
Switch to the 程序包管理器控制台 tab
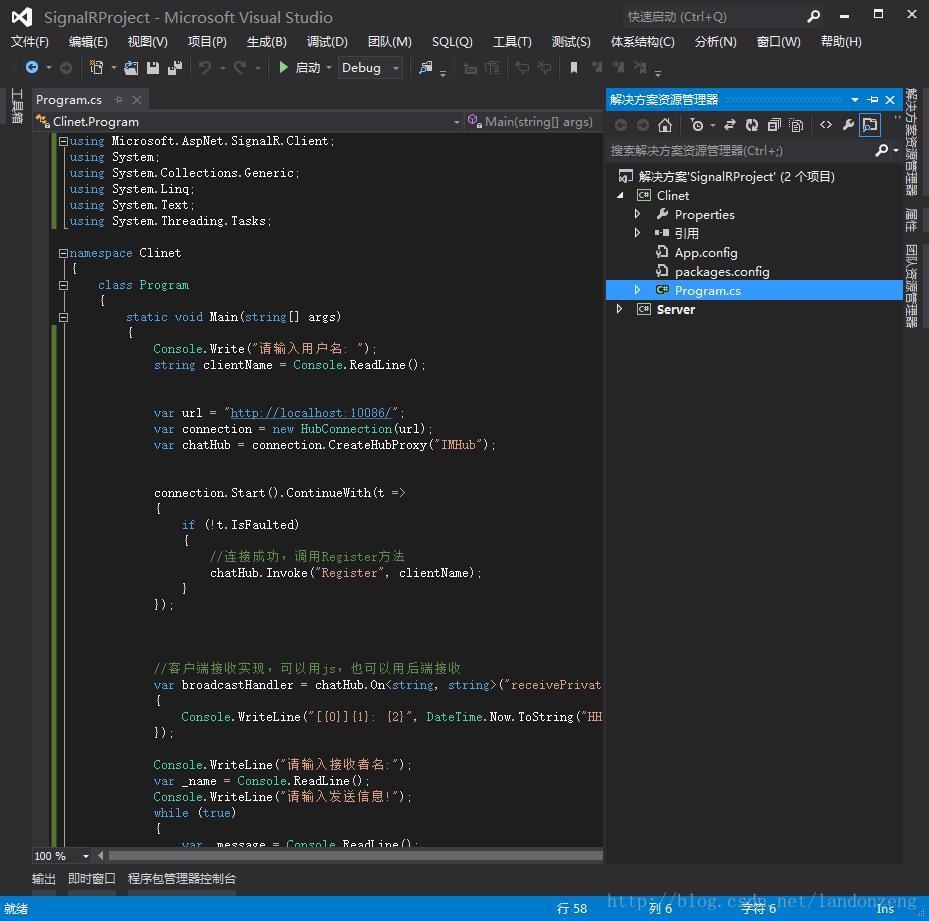182,878
